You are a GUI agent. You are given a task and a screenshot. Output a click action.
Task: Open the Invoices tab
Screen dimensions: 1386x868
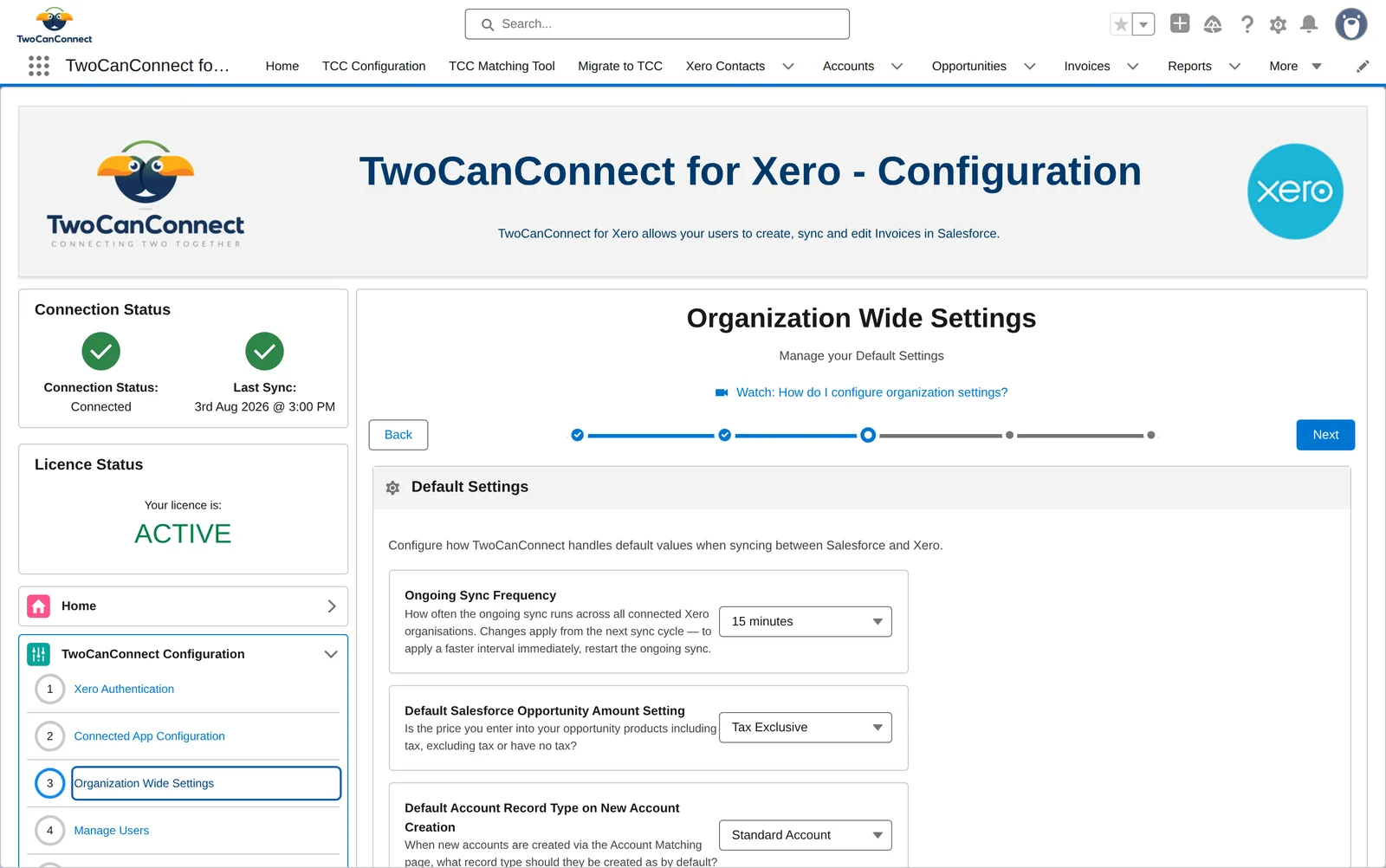coord(1086,66)
